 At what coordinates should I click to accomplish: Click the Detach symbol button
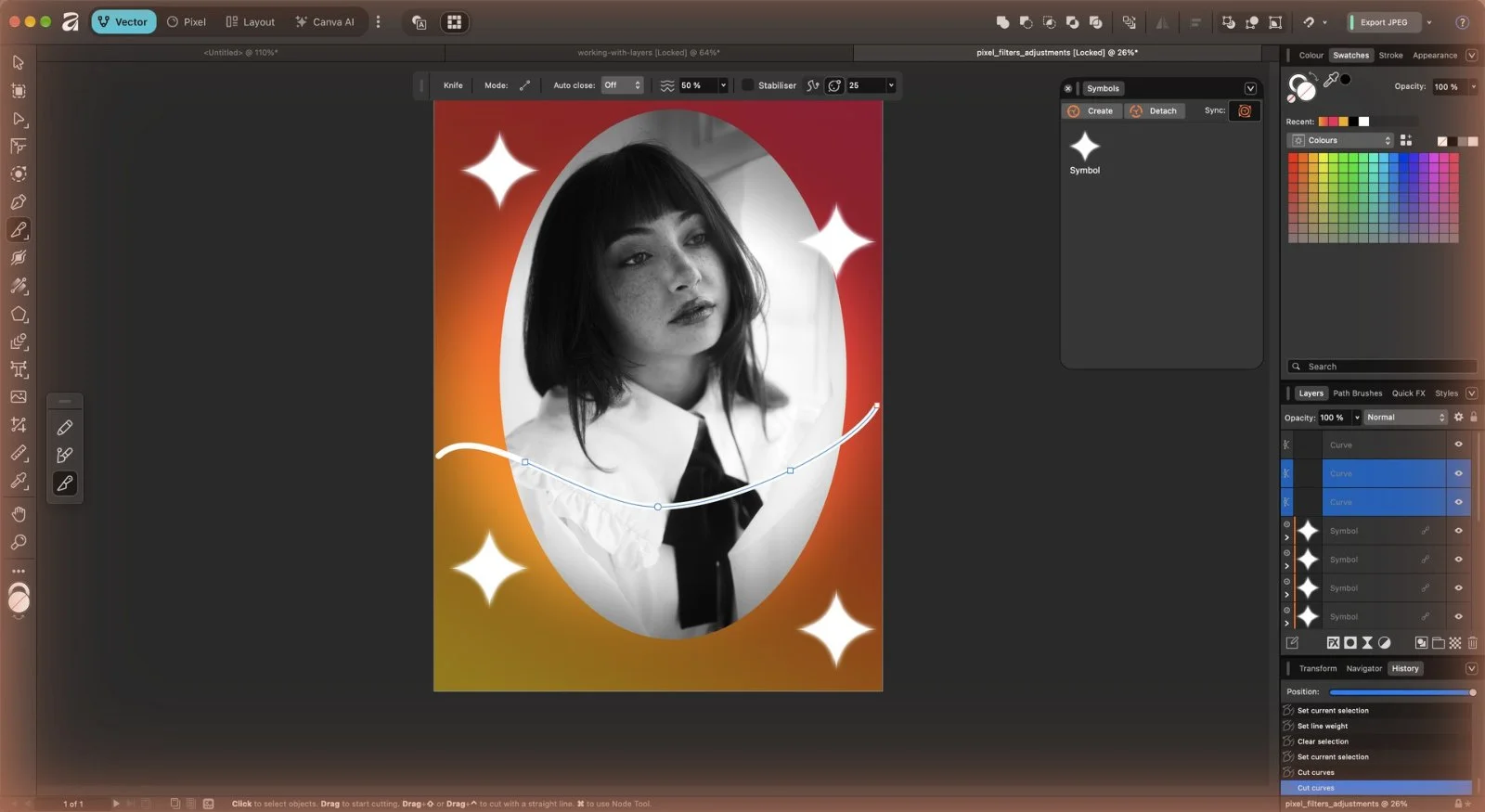tap(1155, 110)
